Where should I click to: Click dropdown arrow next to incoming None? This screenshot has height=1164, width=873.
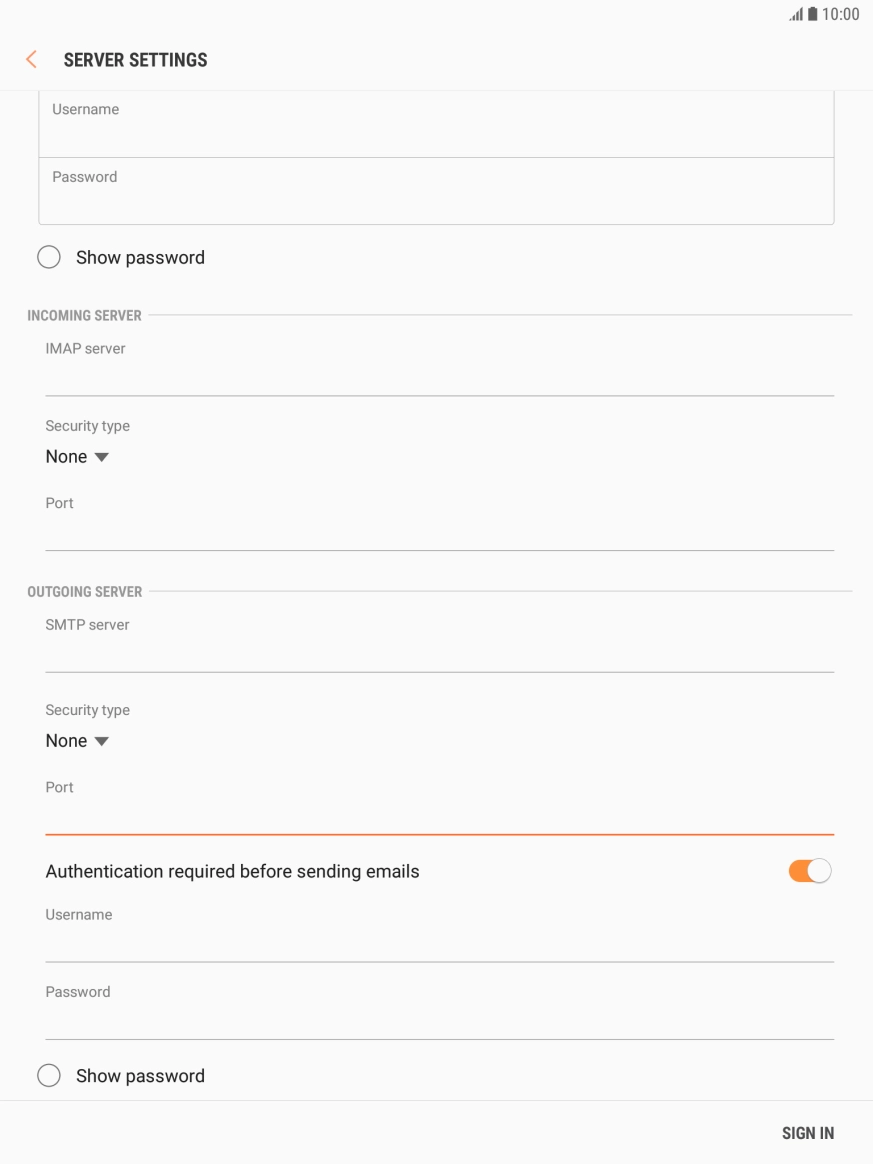point(101,458)
